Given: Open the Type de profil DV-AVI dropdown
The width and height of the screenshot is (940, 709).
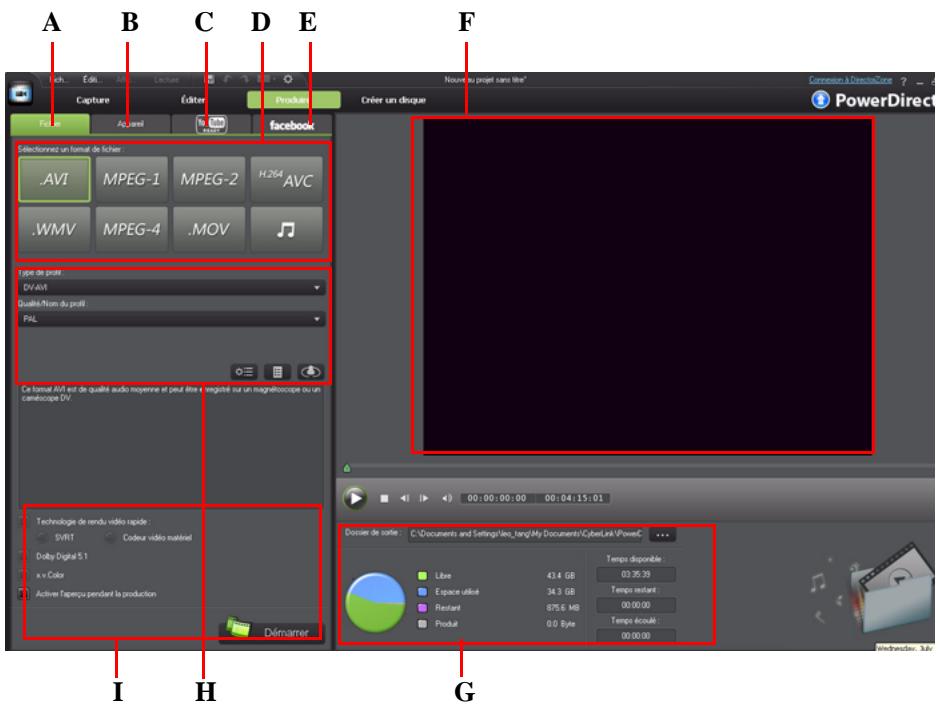Looking at the screenshot, I should coord(171,288).
